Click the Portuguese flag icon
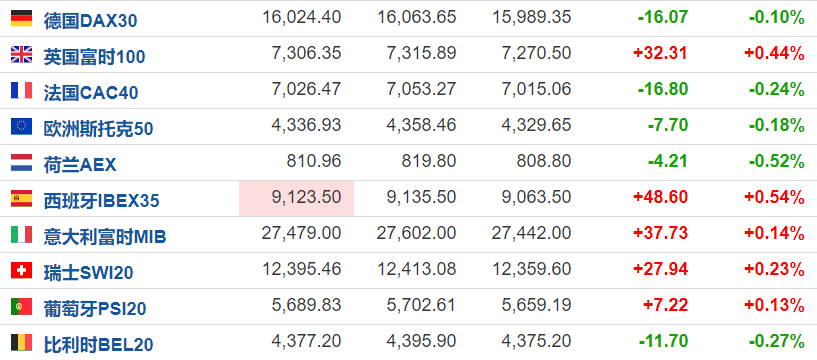This screenshot has height=360, width=817. tap(21, 306)
